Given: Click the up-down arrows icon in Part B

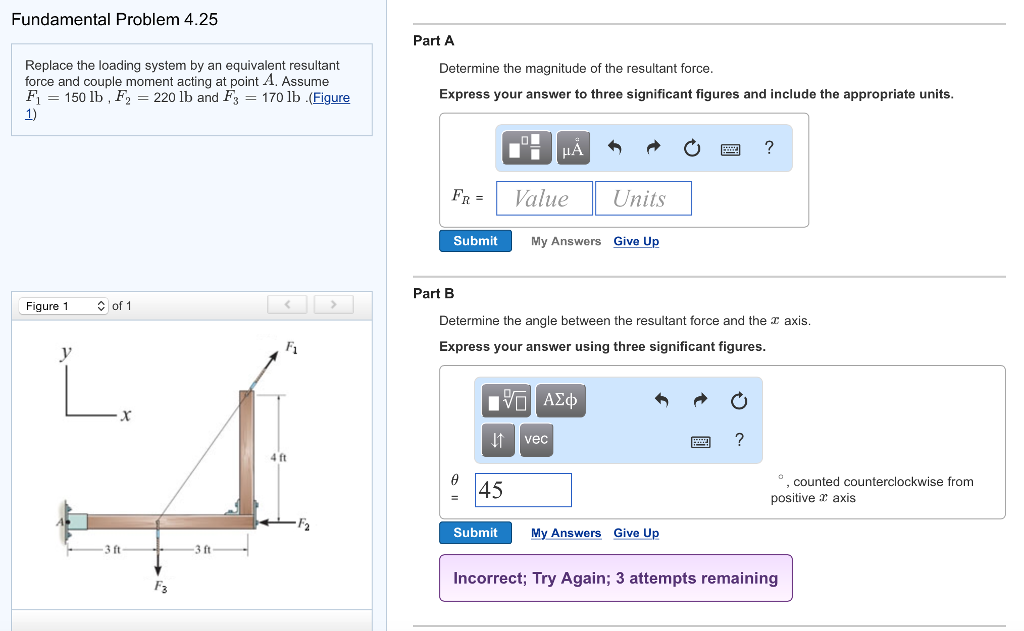Looking at the screenshot, I should pyautogui.click(x=497, y=439).
